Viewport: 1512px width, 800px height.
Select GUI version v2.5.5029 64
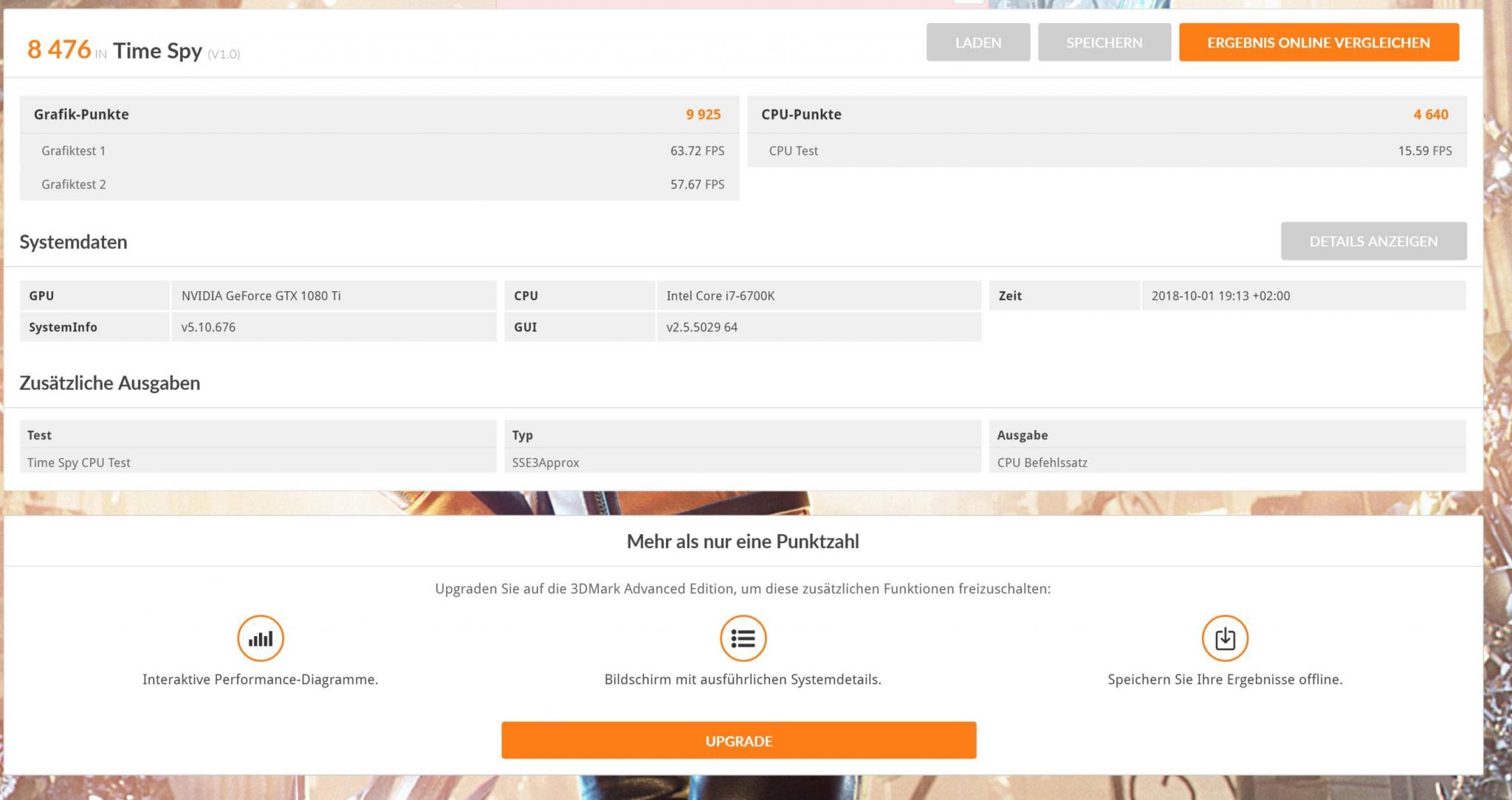coord(819,327)
